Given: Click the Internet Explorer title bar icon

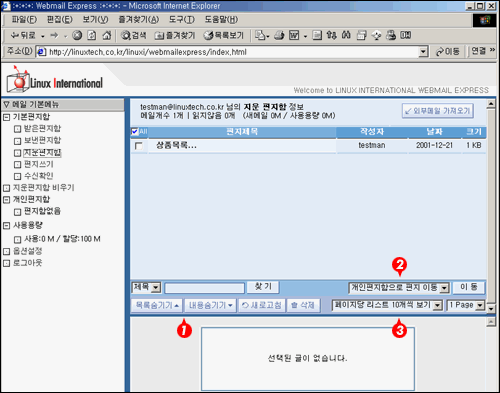Looking at the screenshot, I should pos(6,6).
